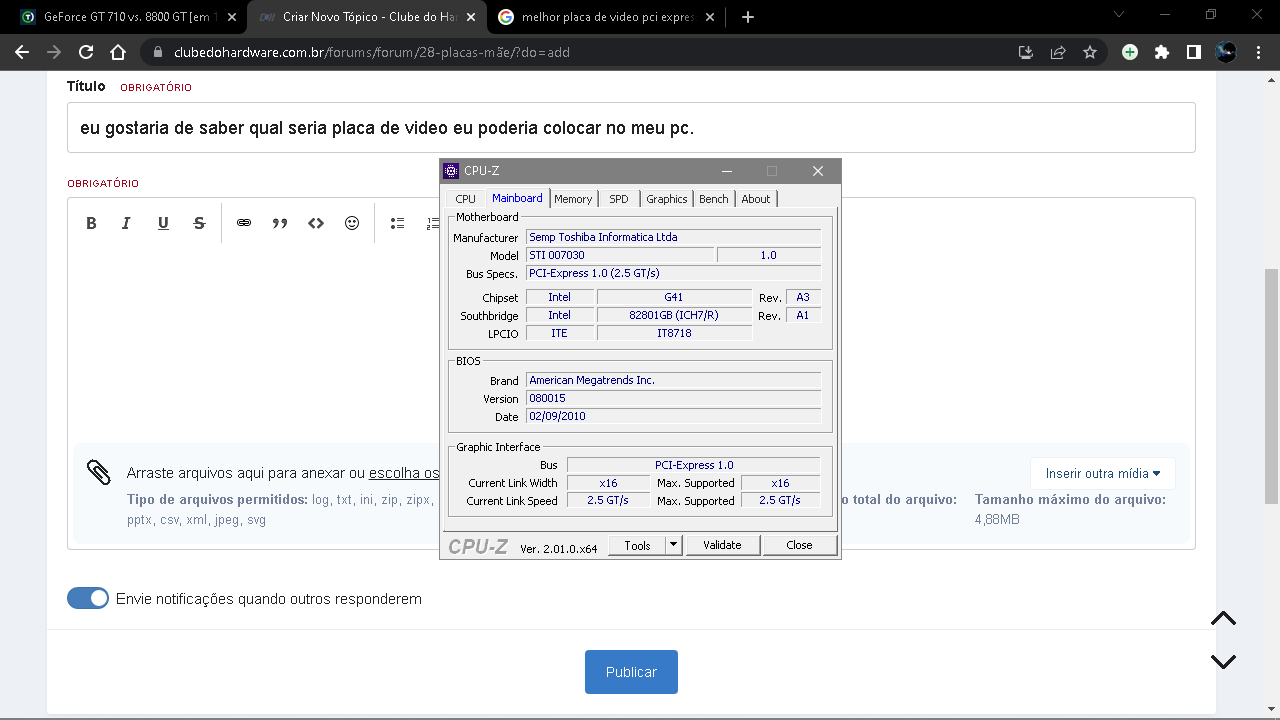The width and height of the screenshot is (1280, 720).
Task: Click the site lock icon in address bar
Action: point(158,52)
